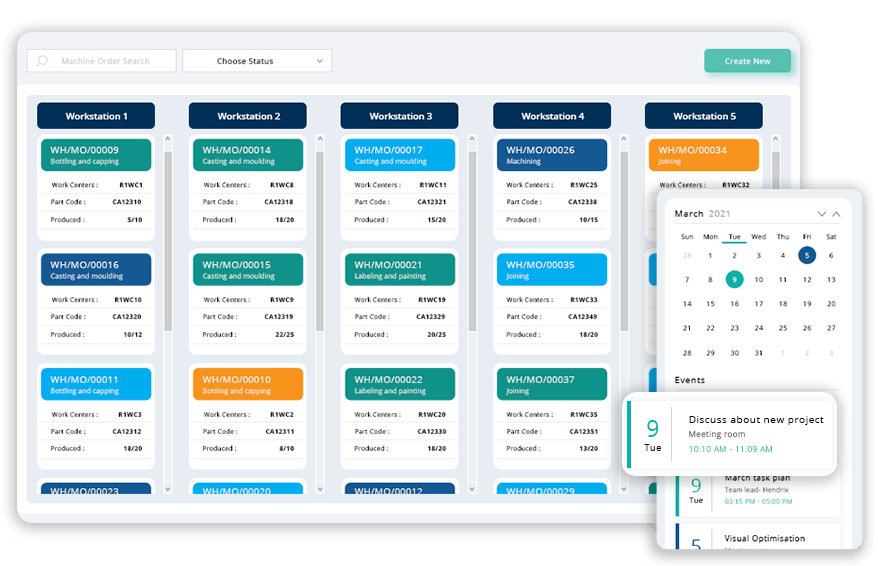This screenshot has width=878, height=566.
Task: Open order card WH/MO/00009
Action: [x=96, y=155]
